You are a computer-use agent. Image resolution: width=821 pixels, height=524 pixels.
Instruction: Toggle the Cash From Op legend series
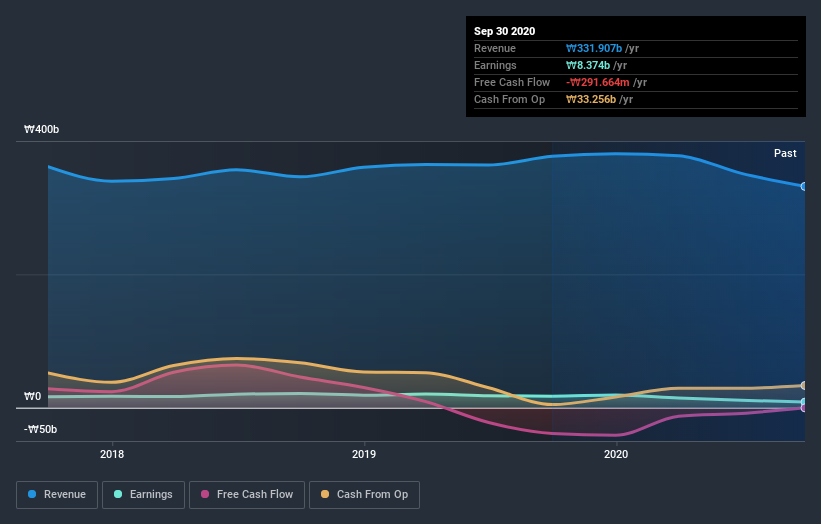(364, 495)
